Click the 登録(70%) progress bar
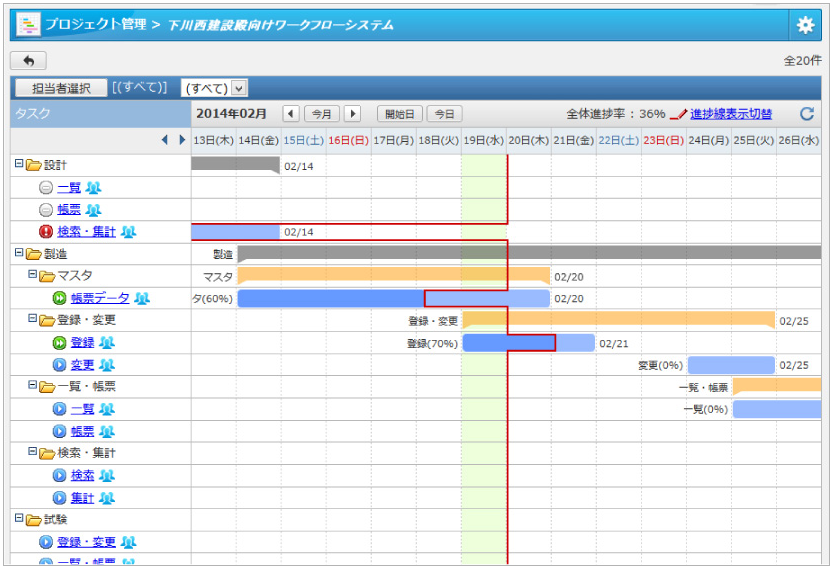This screenshot has width=834, height=572. pyautogui.click(x=508, y=343)
